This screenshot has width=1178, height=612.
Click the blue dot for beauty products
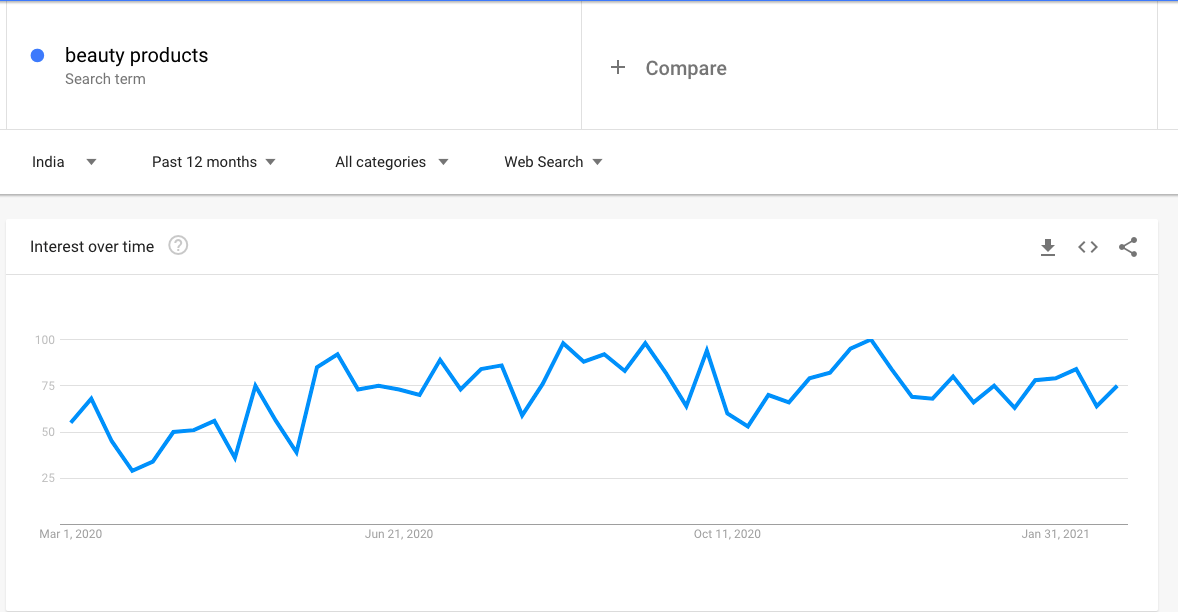pos(38,56)
